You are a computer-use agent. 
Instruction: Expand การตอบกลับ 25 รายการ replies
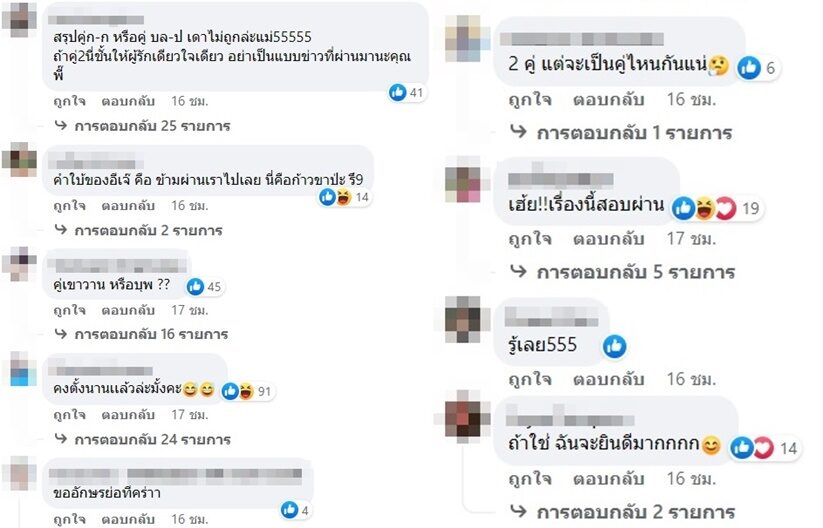click(x=143, y=126)
